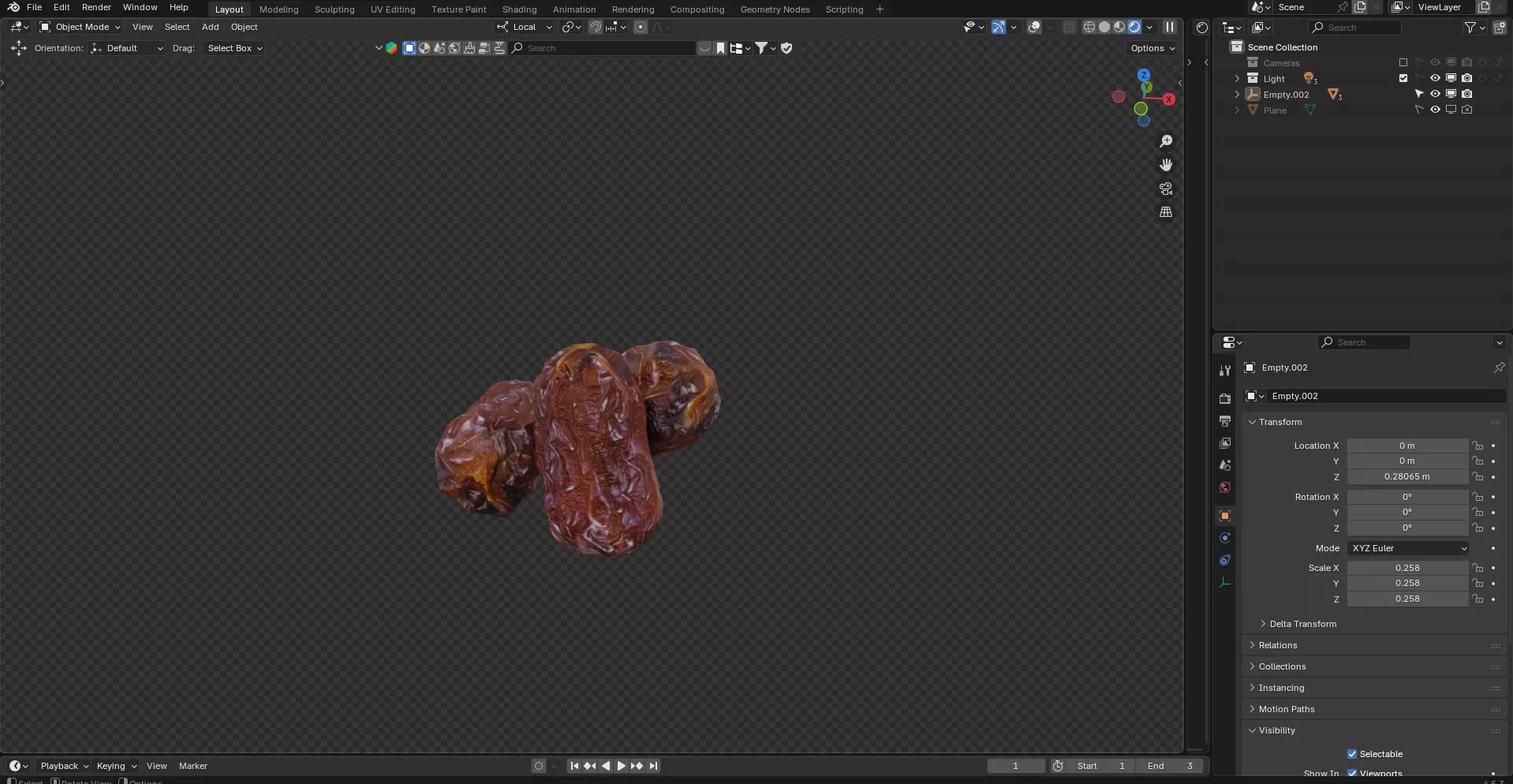Click the red X axis gizmo
Screen dimensions: 1513x784
(1169, 99)
